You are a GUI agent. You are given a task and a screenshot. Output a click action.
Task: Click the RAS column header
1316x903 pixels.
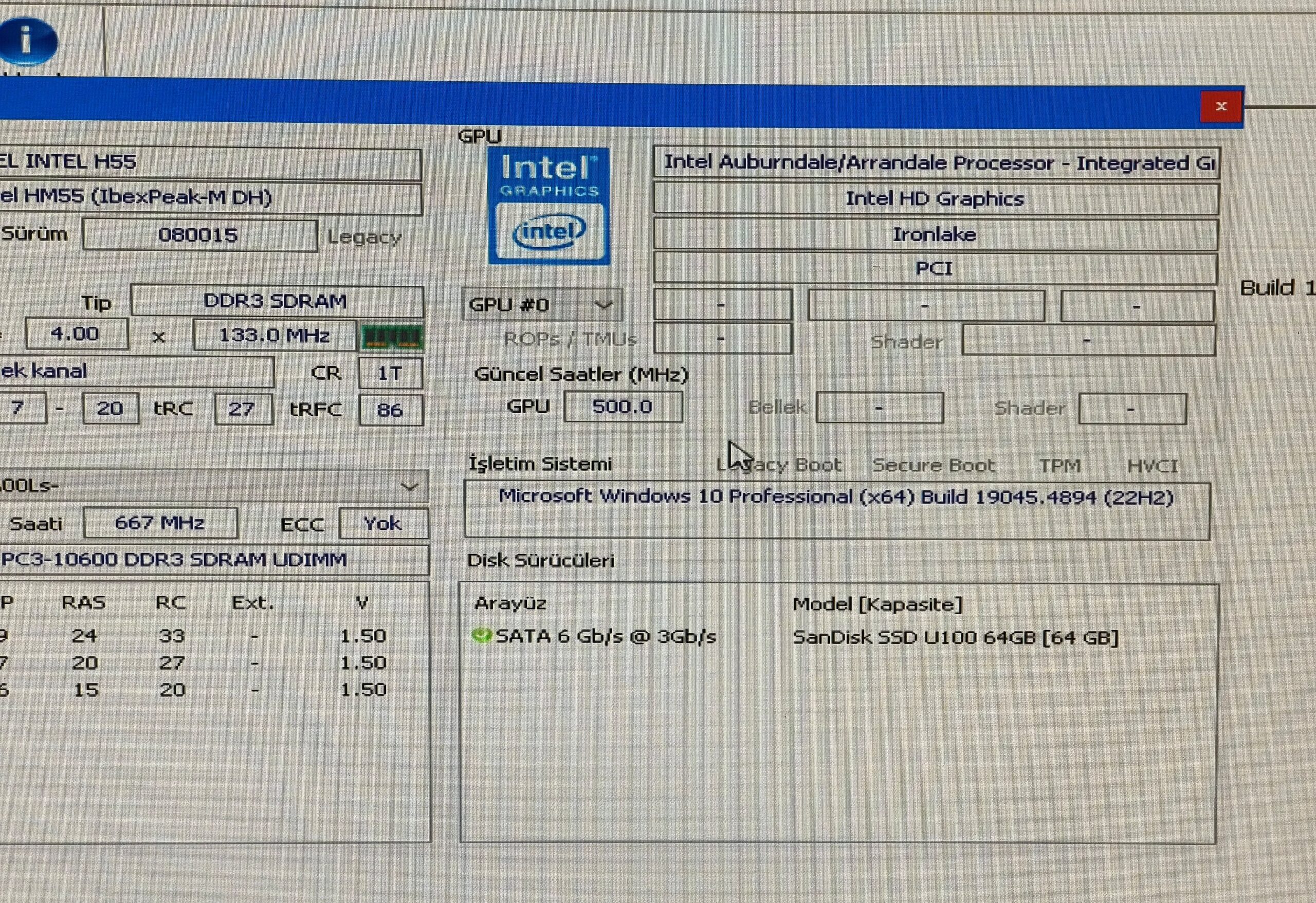click(x=84, y=602)
